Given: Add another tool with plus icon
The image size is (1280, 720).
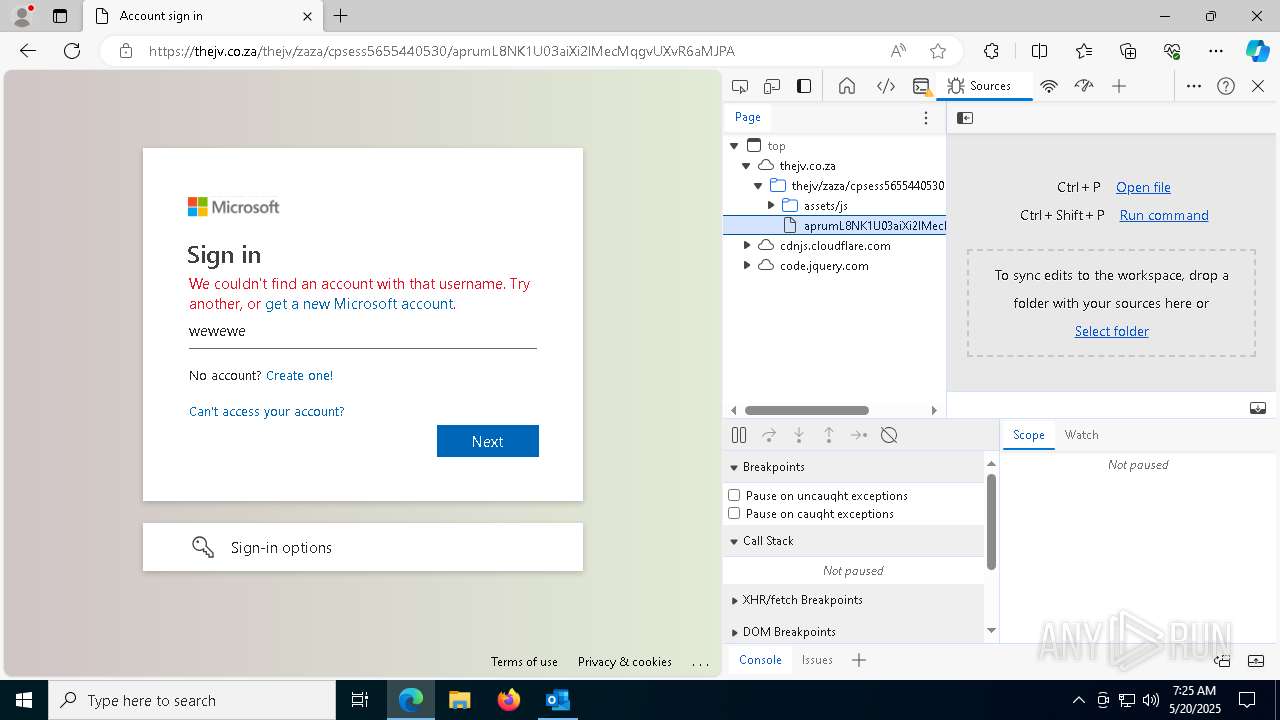Looking at the screenshot, I should (1119, 86).
